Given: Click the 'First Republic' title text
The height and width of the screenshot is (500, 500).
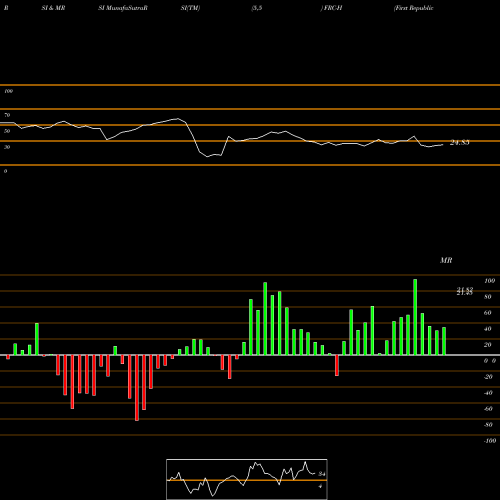Looking at the screenshot, I should pos(414,8).
